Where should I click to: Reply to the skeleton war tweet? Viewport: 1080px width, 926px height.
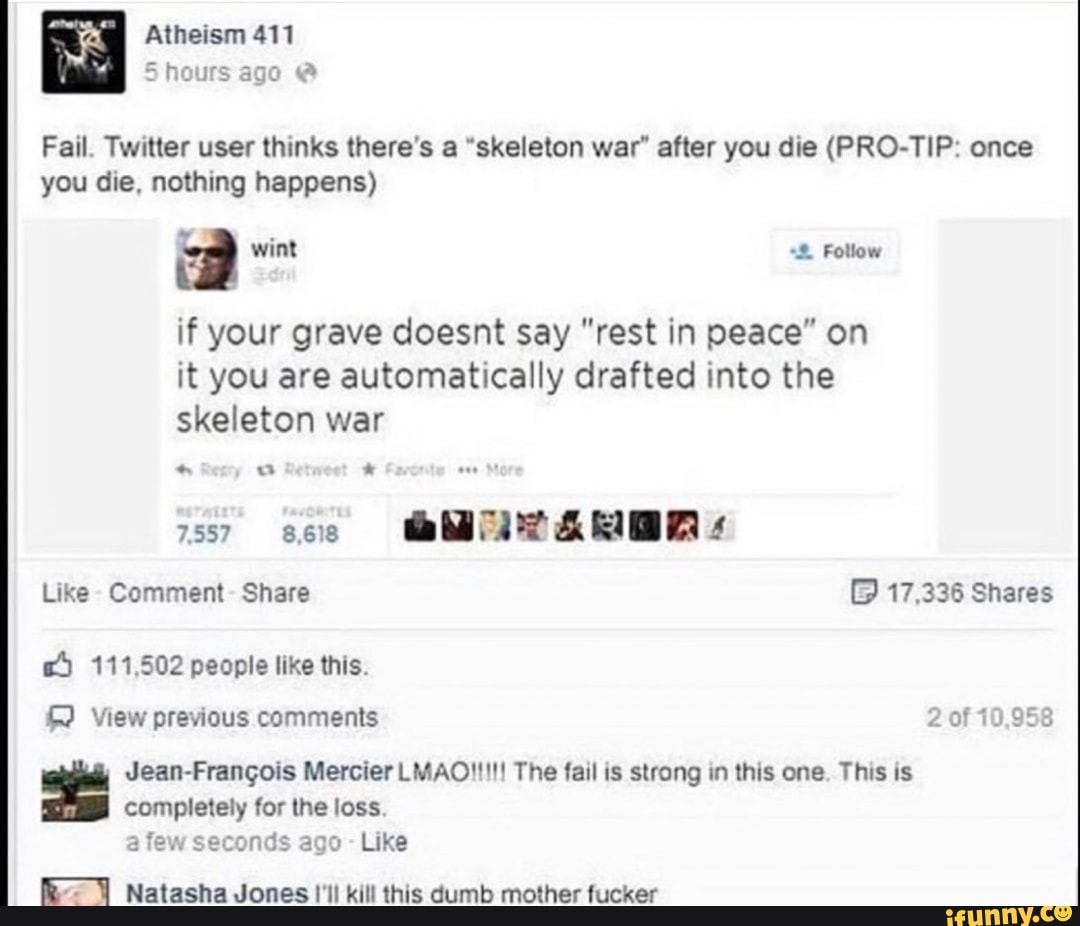click(209, 471)
